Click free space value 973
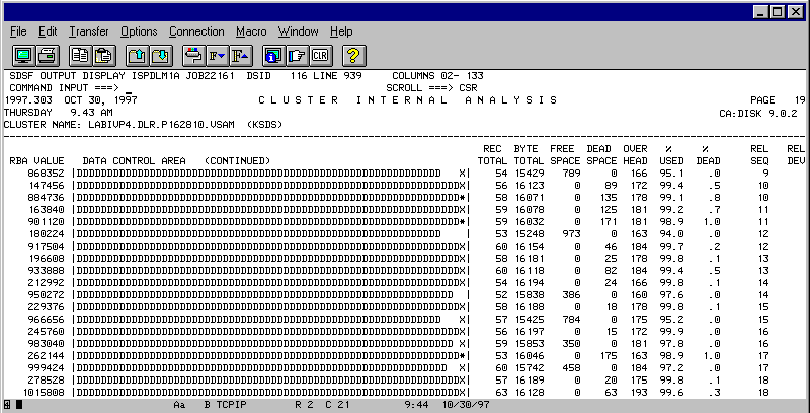Viewport: 810px width, 413px height. 571,234
